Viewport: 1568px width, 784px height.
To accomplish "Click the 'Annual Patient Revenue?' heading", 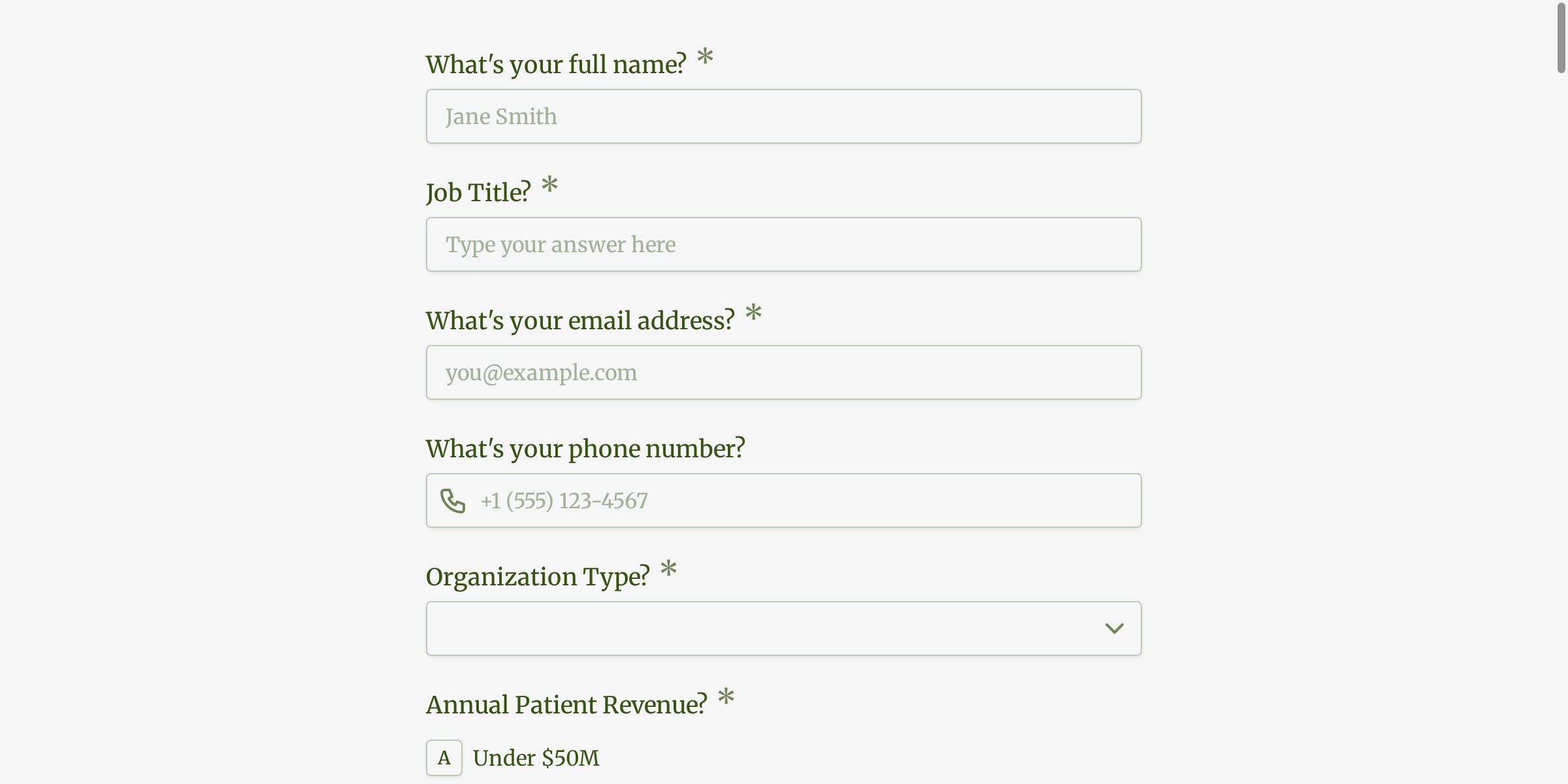I will pos(566,704).
